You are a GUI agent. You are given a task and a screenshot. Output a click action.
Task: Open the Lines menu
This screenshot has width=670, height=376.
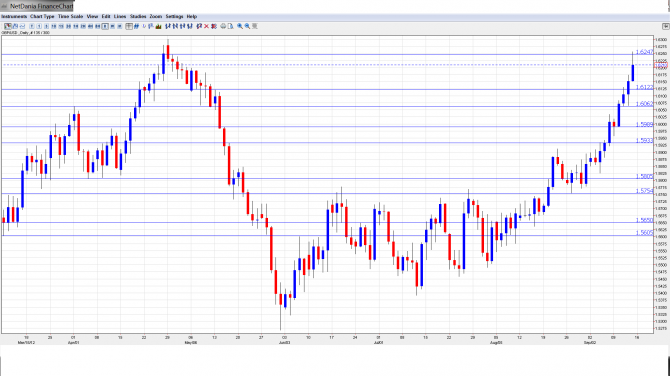click(x=120, y=17)
